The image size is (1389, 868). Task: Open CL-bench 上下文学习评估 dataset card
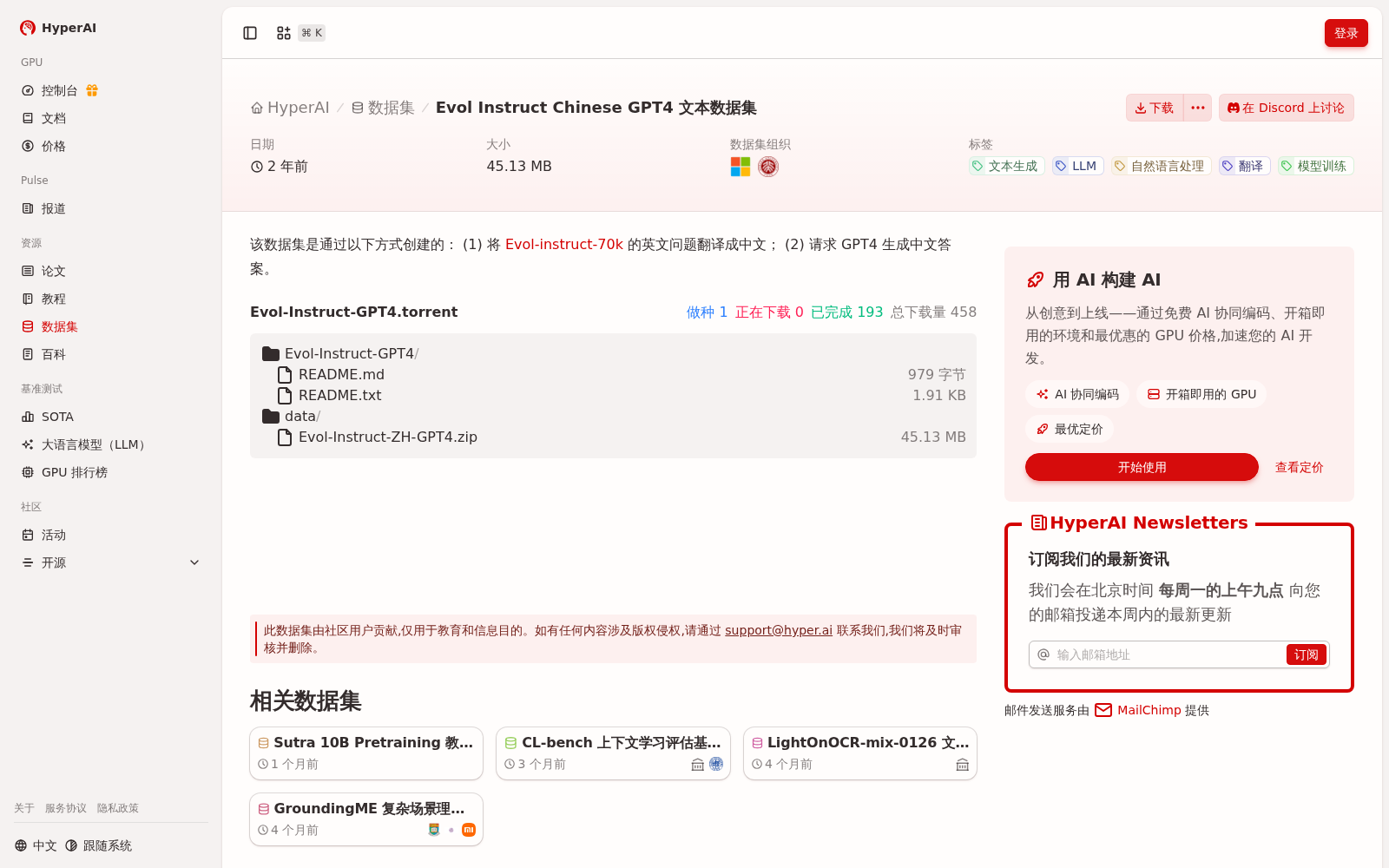pyautogui.click(x=613, y=753)
